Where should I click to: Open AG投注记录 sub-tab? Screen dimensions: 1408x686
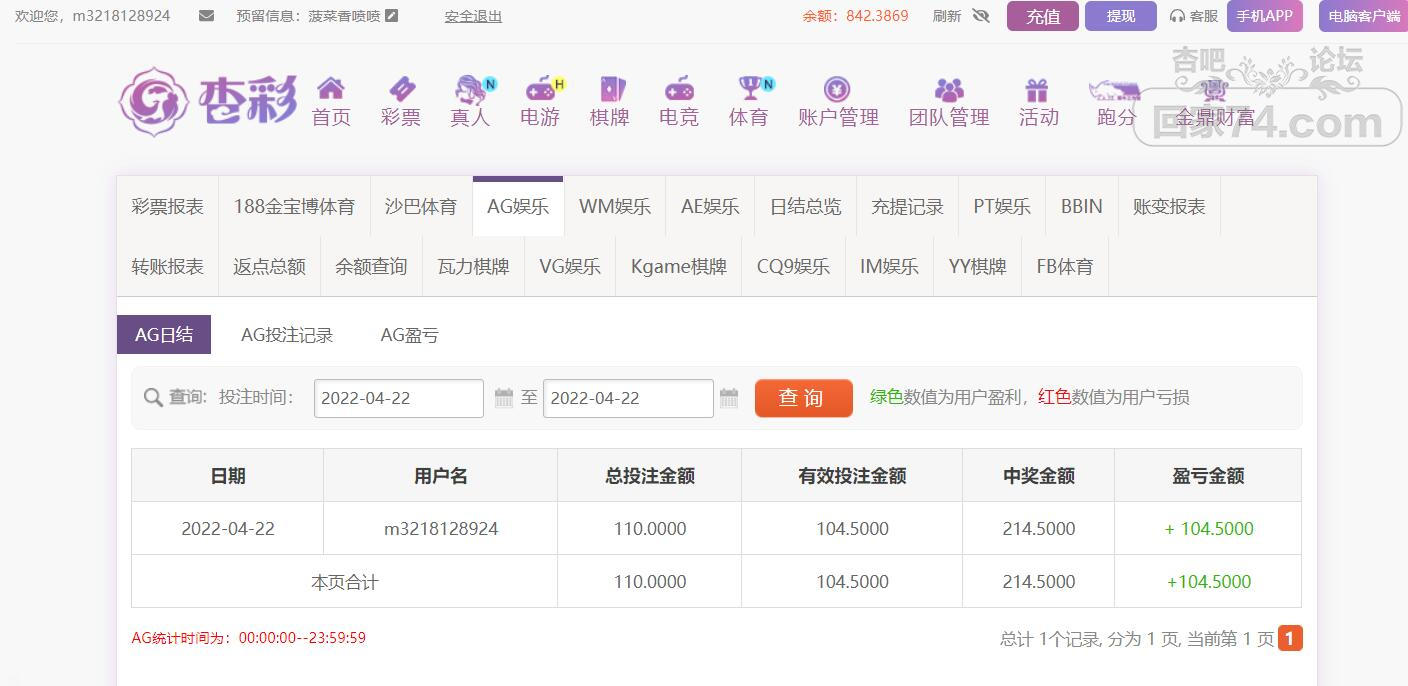287,335
